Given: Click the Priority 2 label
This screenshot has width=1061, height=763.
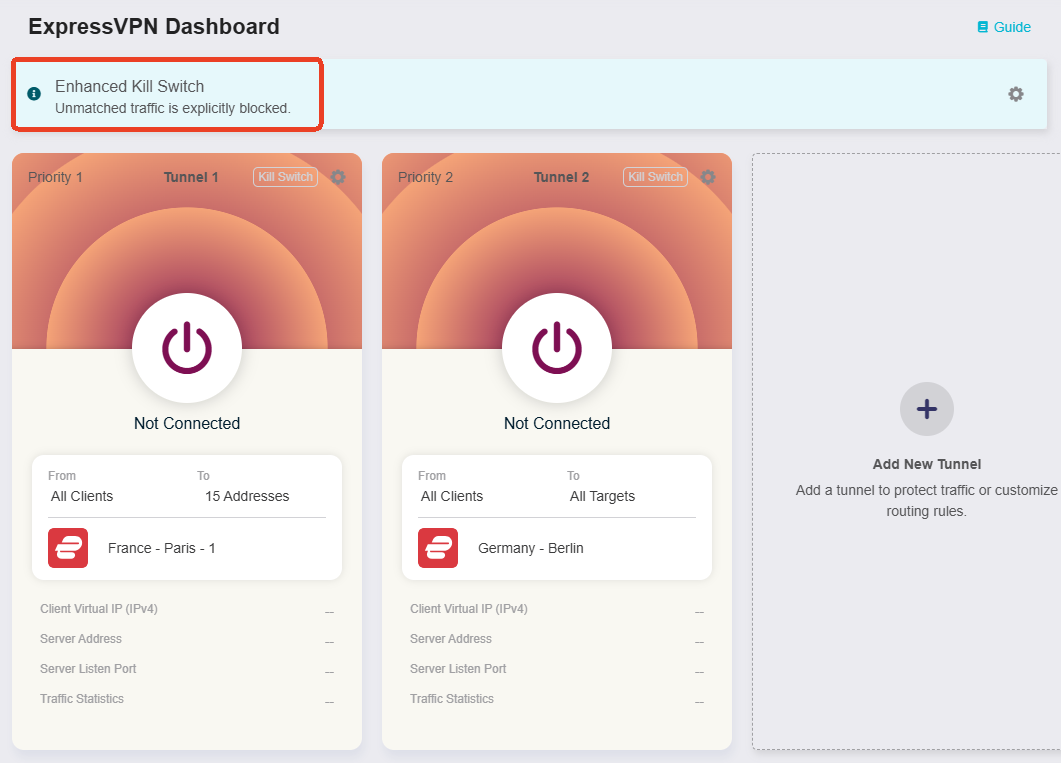Looking at the screenshot, I should tap(425, 177).
